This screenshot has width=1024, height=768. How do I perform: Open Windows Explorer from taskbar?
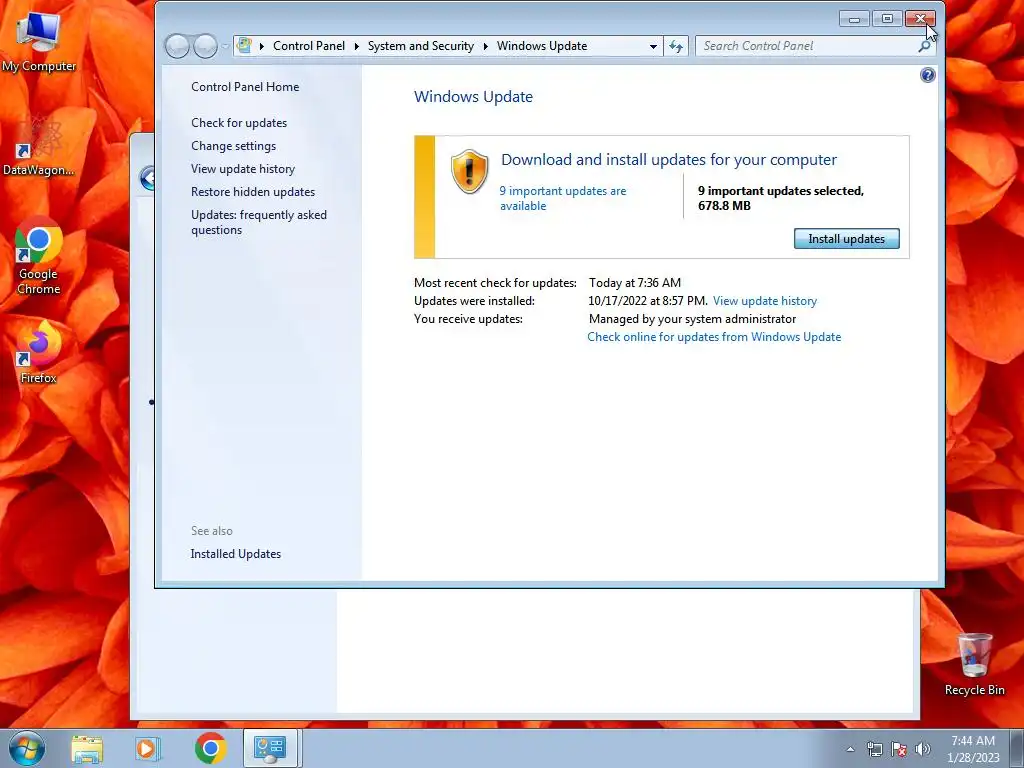tap(87, 749)
